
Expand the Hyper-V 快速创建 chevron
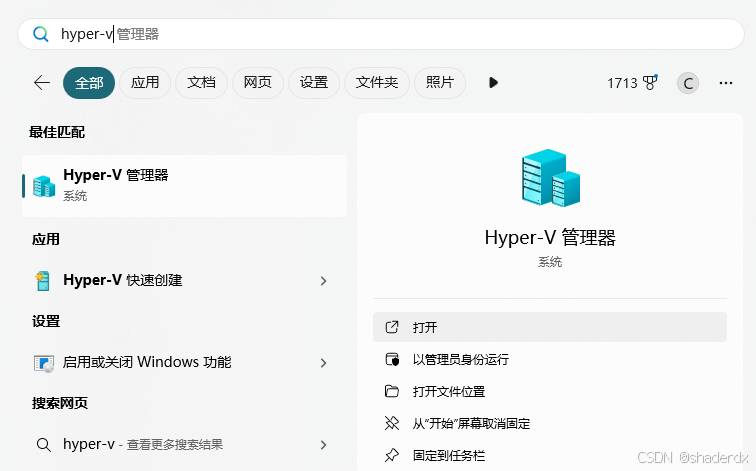coord(324,281)
